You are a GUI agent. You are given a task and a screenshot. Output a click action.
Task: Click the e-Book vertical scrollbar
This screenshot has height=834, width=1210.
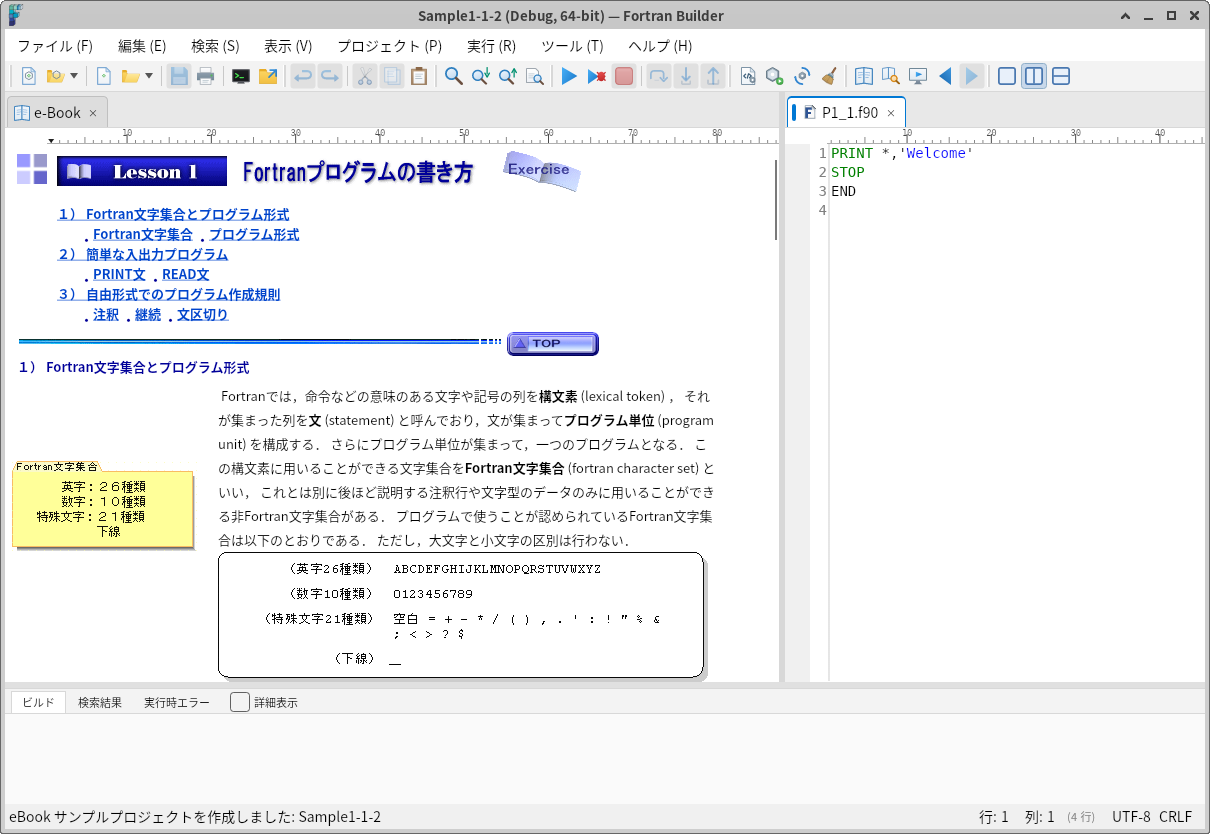click(x=777, y=200)
